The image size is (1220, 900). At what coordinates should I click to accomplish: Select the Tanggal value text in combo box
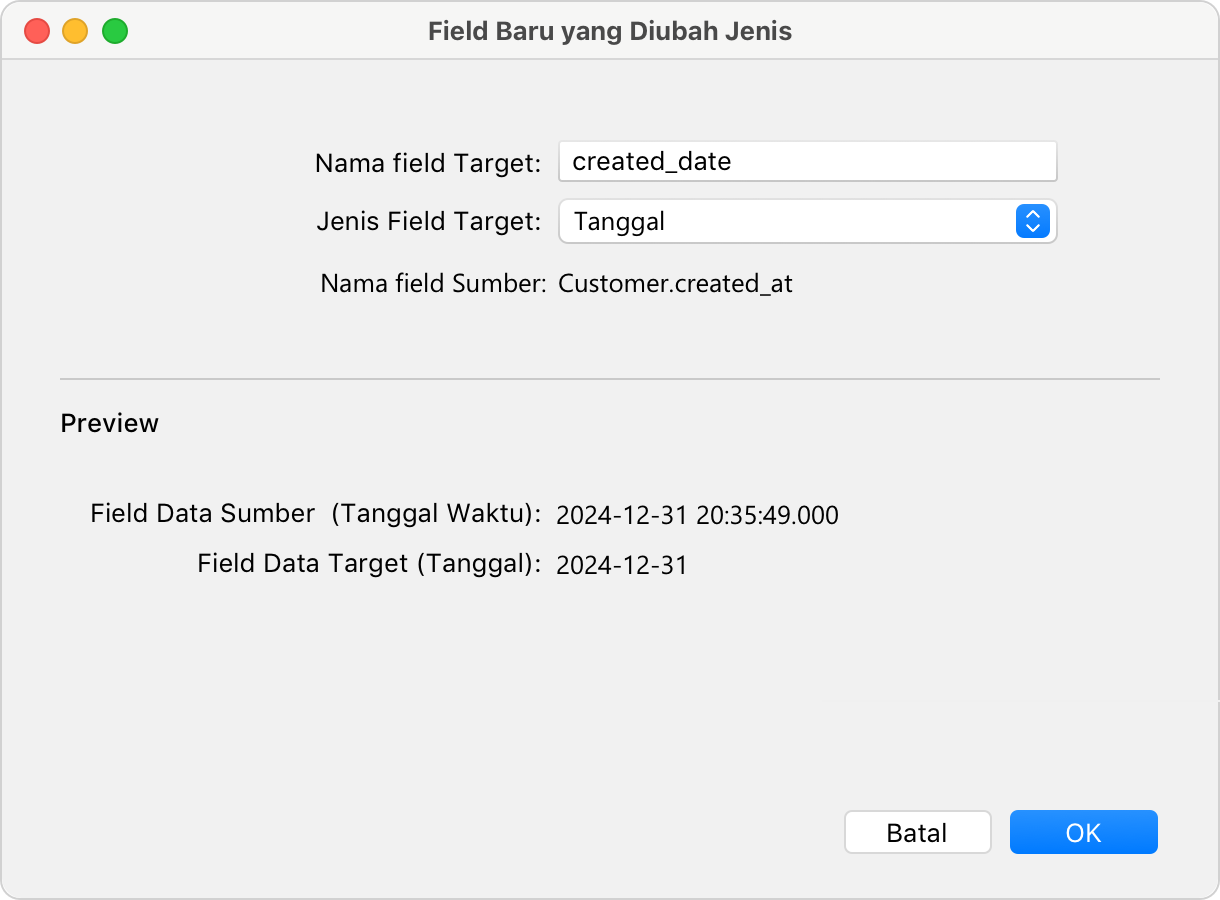(x=619, y=221)
